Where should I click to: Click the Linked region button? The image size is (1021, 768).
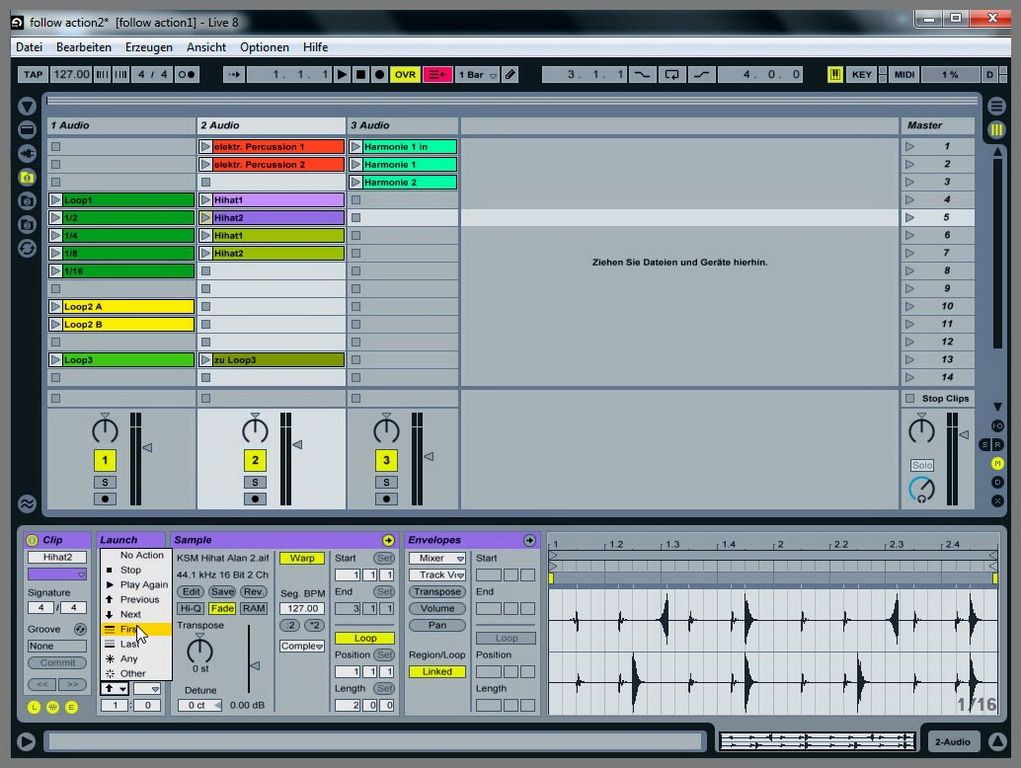pos(438,672)
